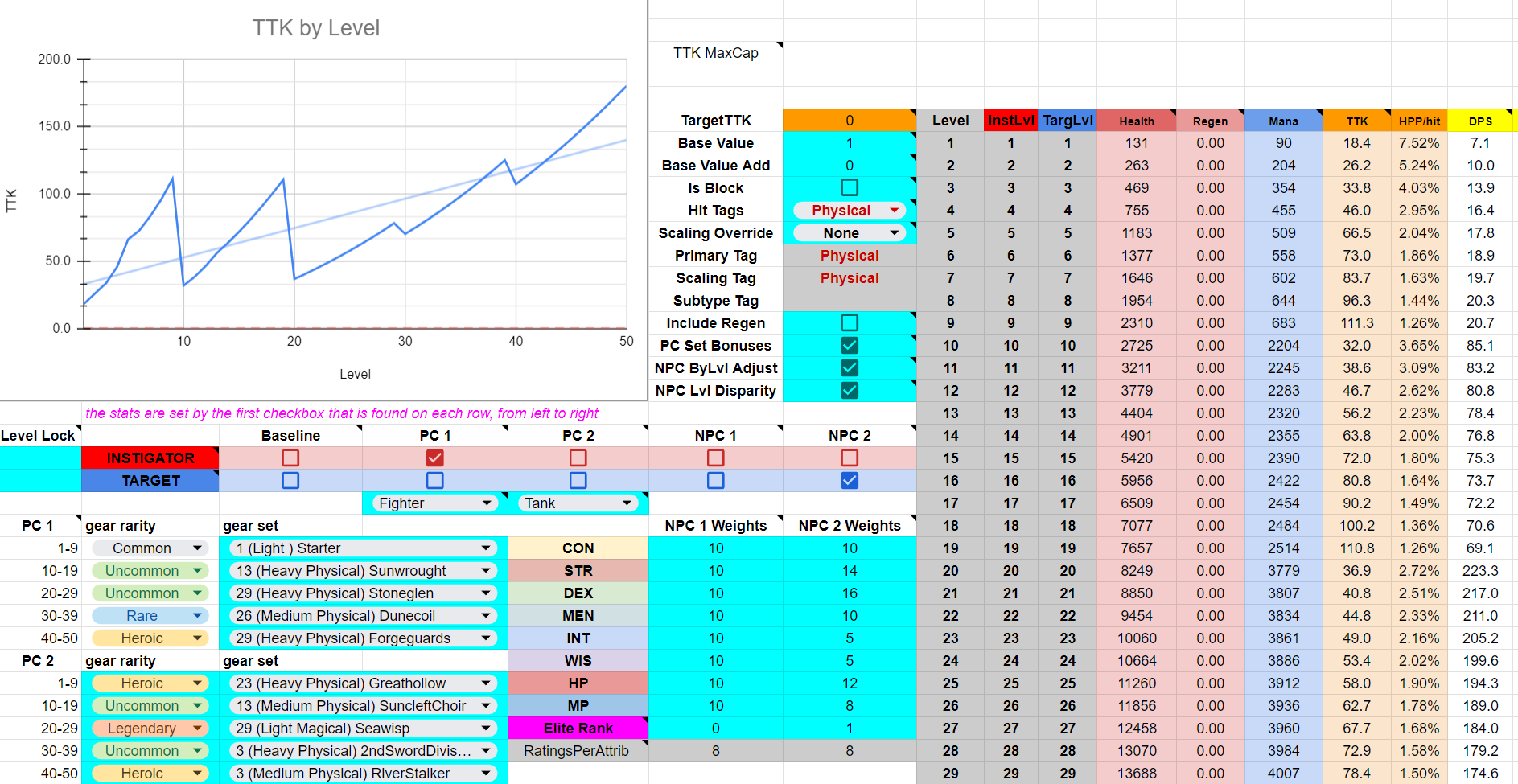The image size is (1518, 784).
Task: Enable the Is Block checkbox
Action: [x=850, y=187]
